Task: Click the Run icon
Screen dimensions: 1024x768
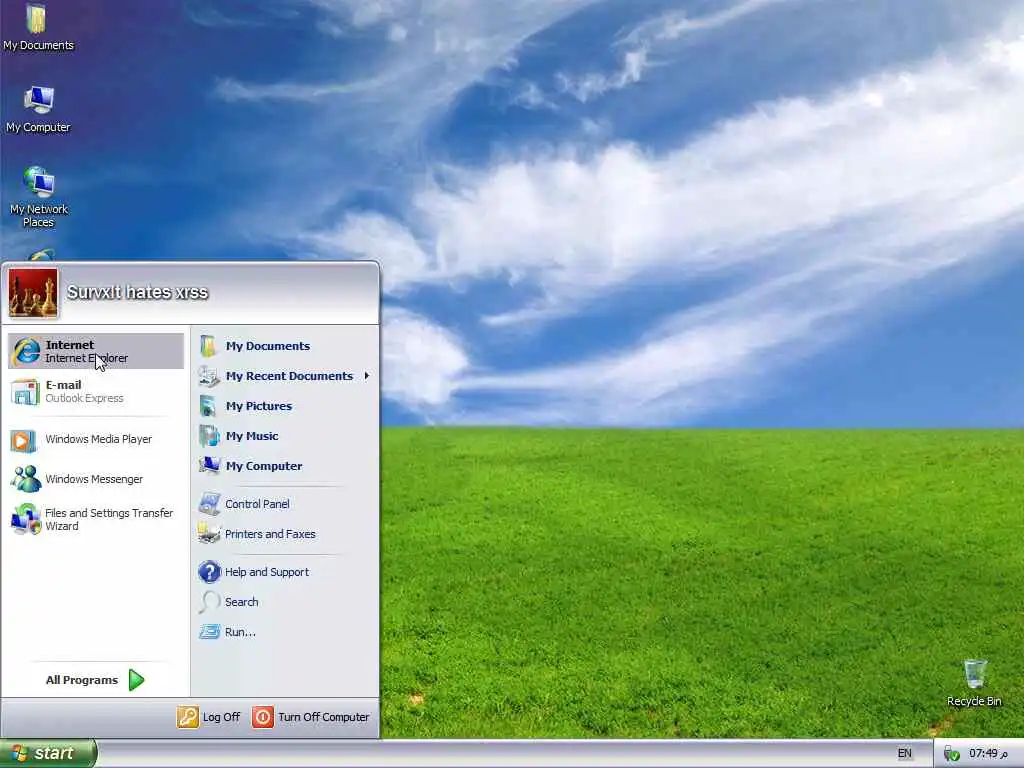Action: click(x=210, y=632)
